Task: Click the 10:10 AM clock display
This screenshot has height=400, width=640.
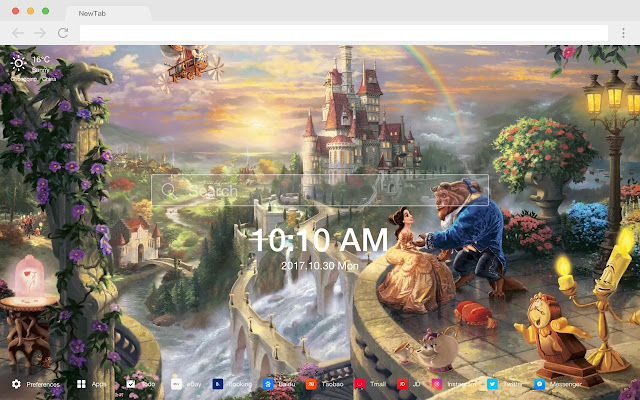Action: pyautogui.click(x=320, y=240)
